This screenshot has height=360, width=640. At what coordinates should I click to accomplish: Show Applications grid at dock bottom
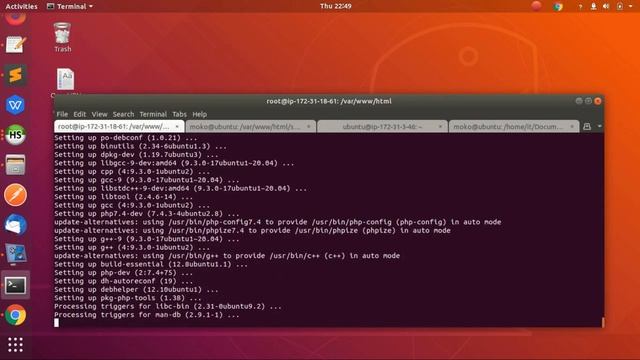coord(16,345)
